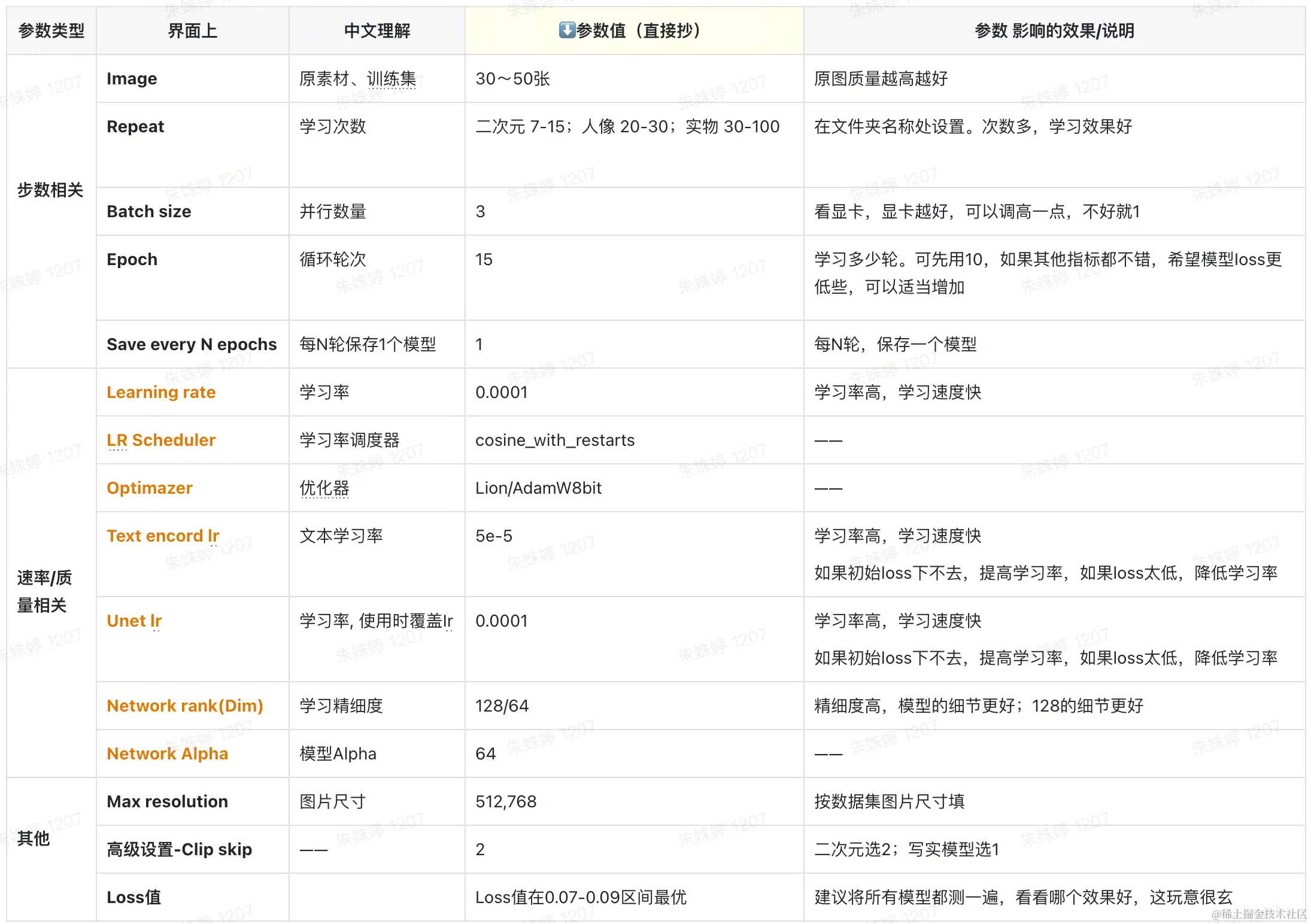
Task: Click the 循环轮次 cell
Action: point(377,278)
